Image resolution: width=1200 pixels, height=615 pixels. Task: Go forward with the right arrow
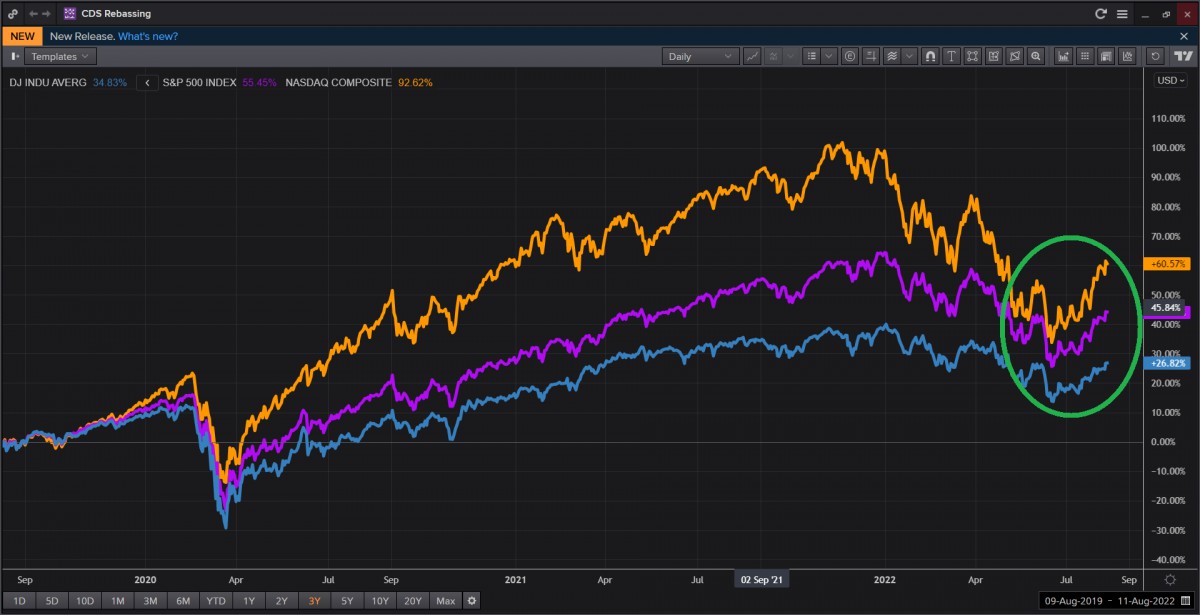(47, 14)
